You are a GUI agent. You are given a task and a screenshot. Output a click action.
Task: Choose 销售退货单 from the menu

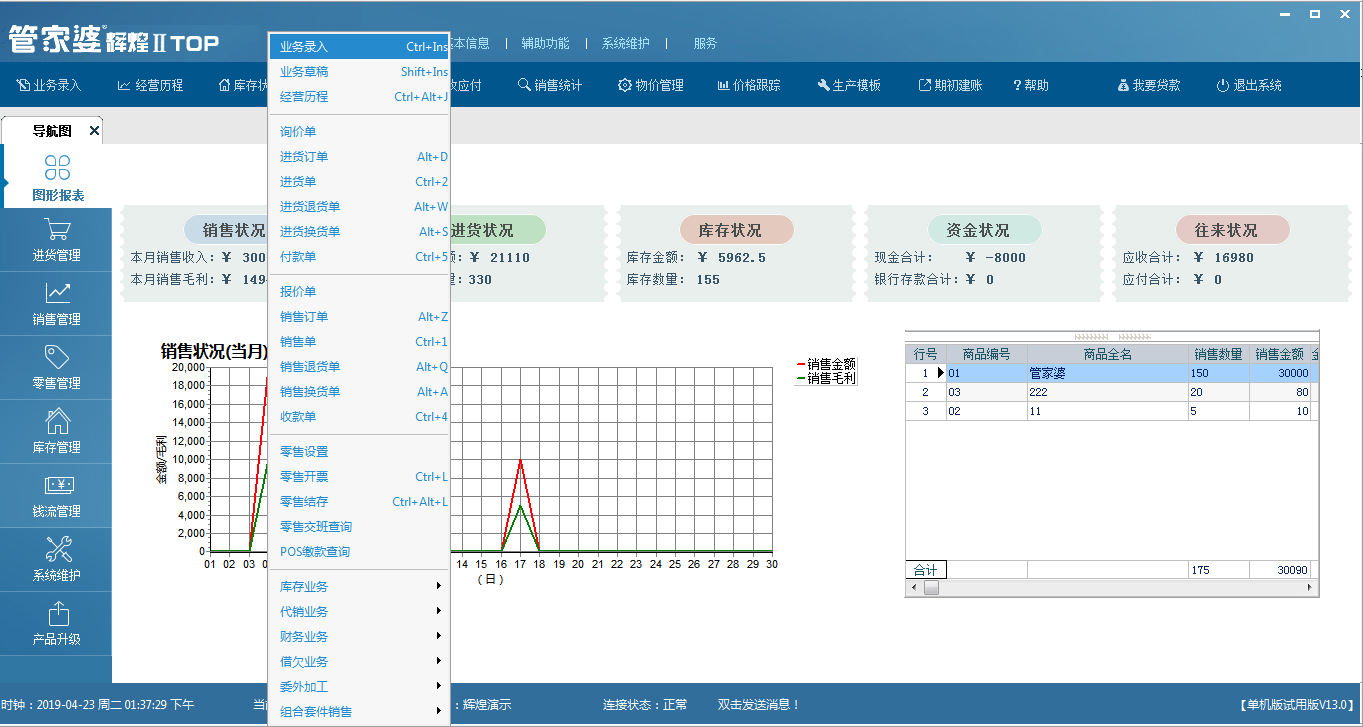click(x=360, y=367)
